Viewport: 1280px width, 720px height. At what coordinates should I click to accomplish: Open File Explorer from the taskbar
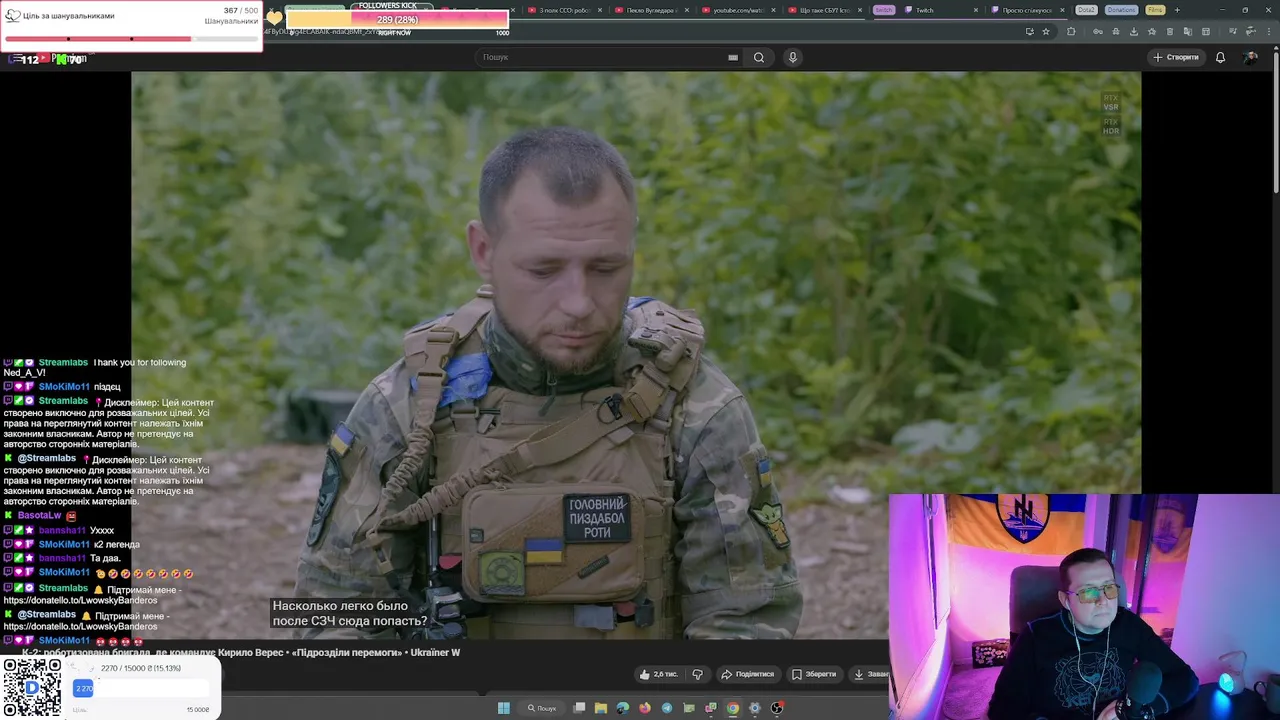click(x=601, y=708)
